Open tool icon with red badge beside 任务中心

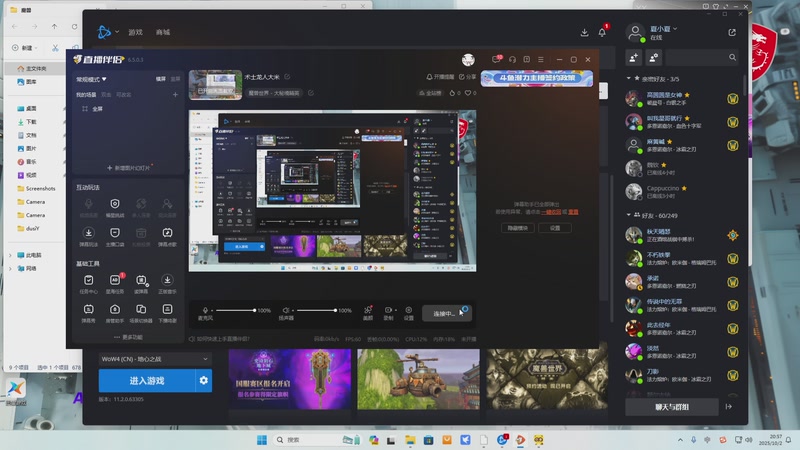pos(115,284)
